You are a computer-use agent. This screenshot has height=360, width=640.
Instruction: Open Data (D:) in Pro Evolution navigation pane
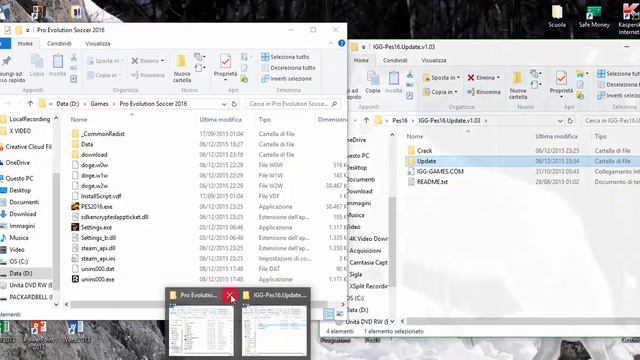pyautogui.click(x=20, y=273)
